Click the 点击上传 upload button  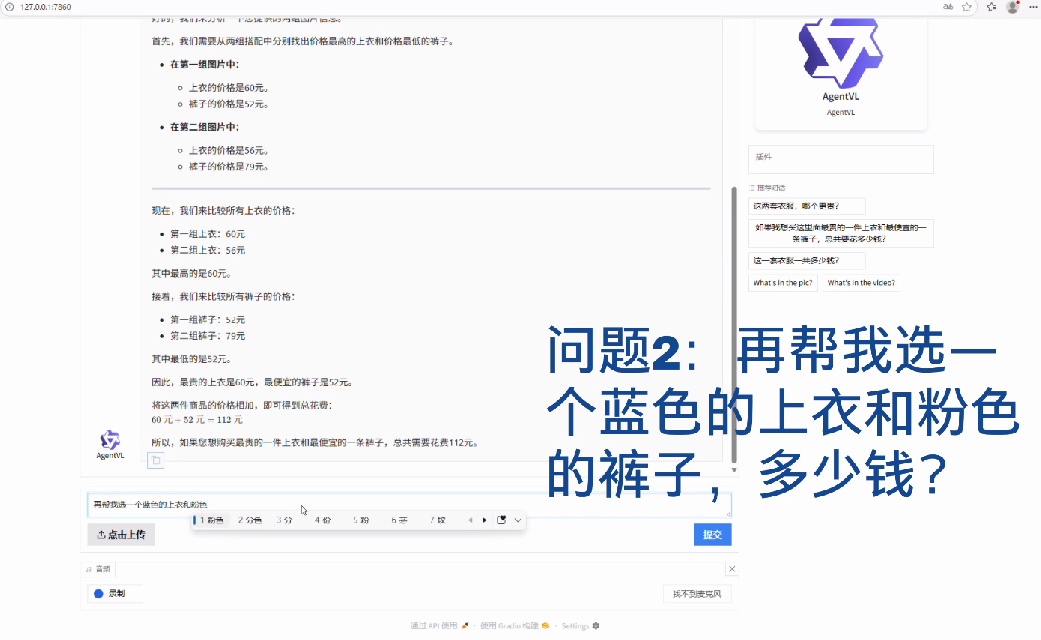(121, 535)
